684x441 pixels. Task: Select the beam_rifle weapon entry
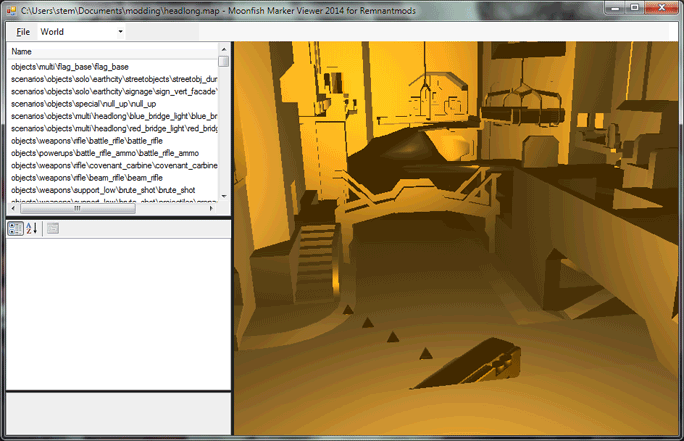[79, 178]
